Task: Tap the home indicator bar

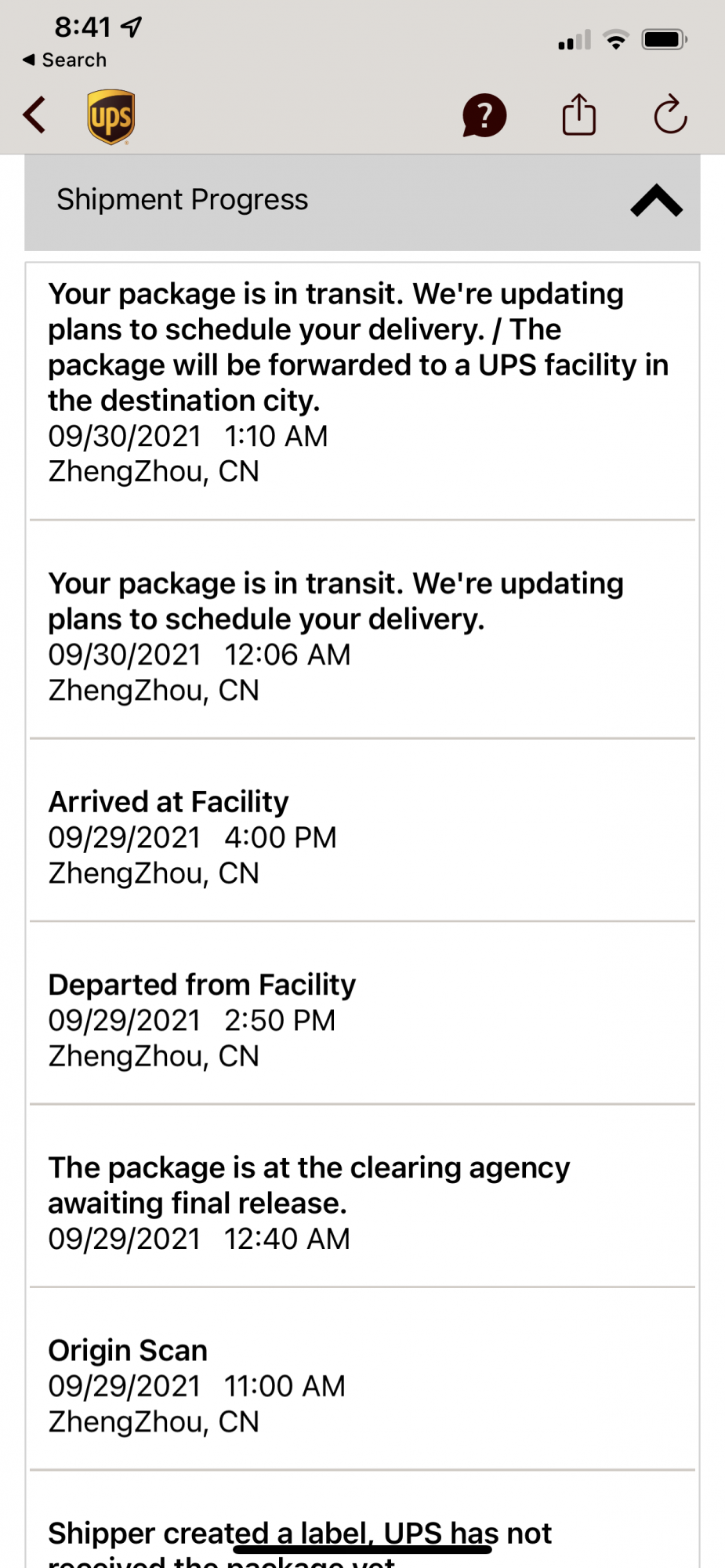Action: pyautogui.click(x=362, y=1549)
